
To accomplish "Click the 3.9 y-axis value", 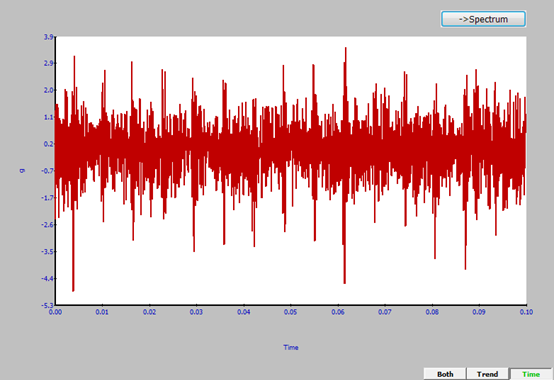I will (49, 37).
